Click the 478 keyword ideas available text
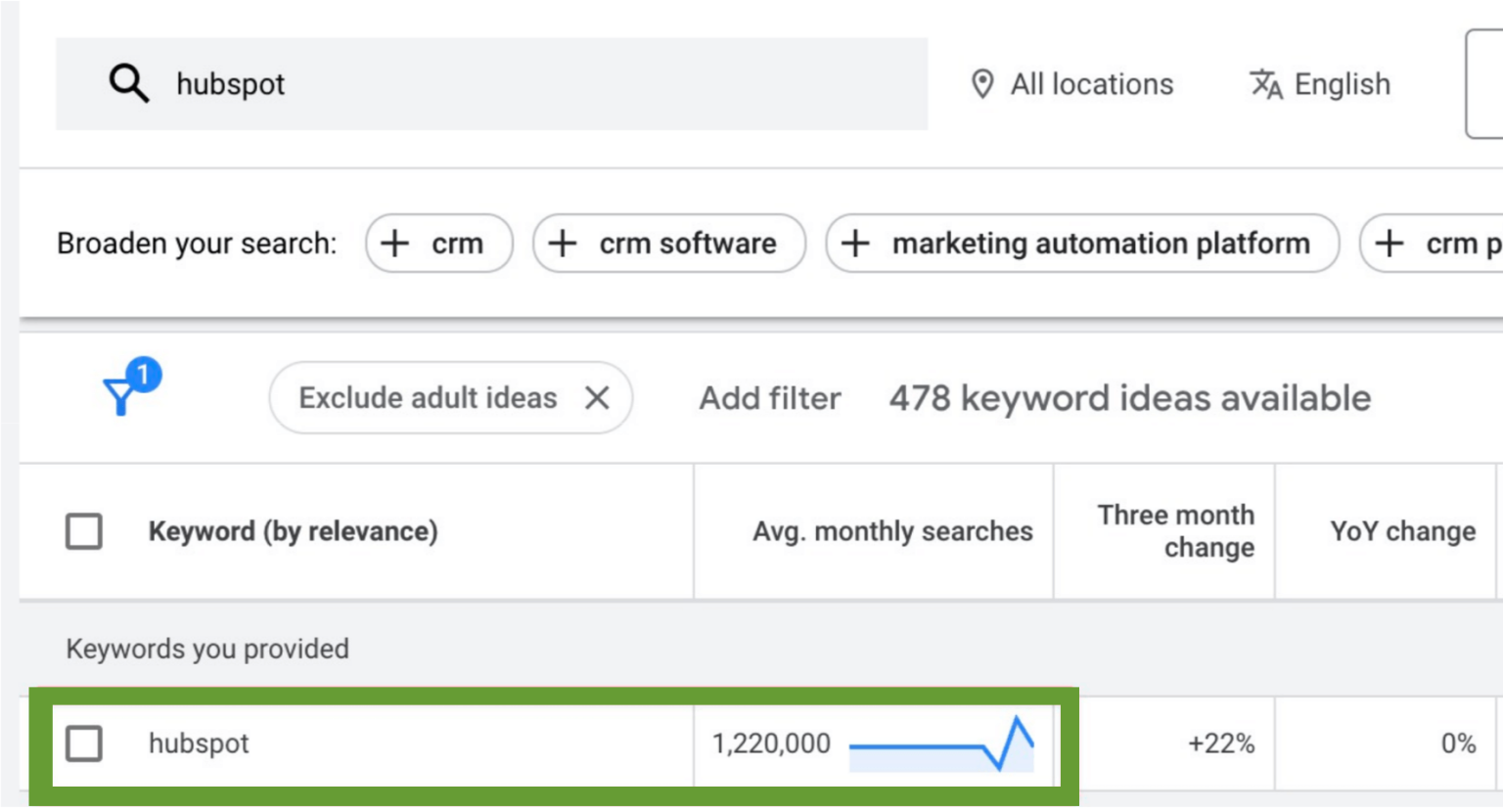 click(1127, 397)
